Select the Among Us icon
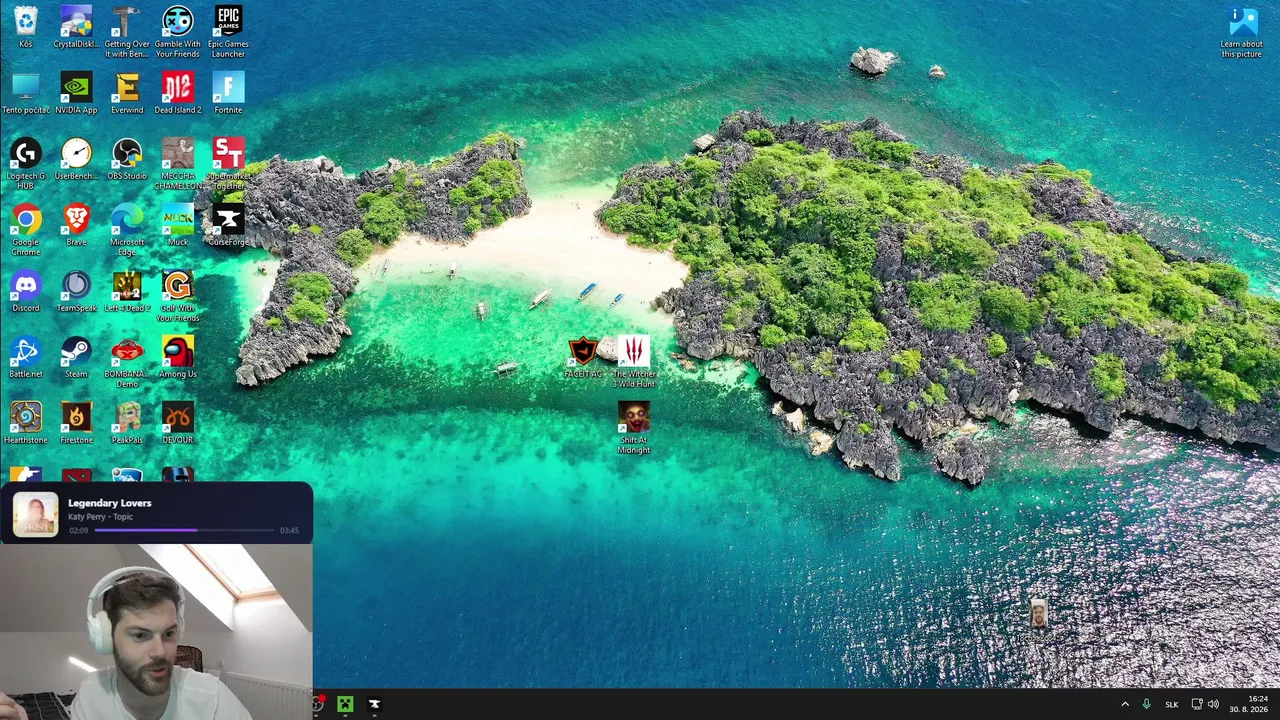This screenshot has width=1280, height=720. [x=178, y=357]
